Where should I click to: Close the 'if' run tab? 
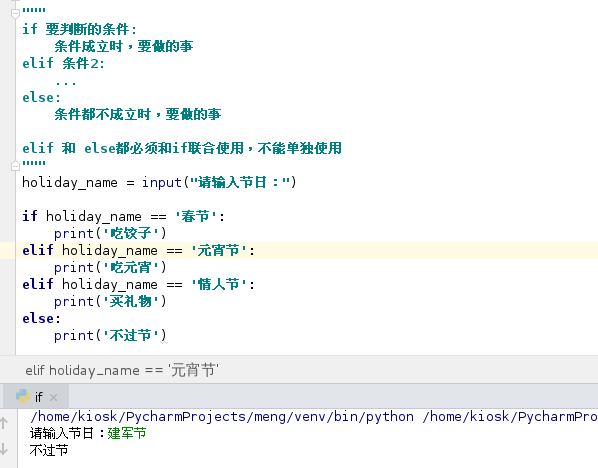[x=53, y=397]
